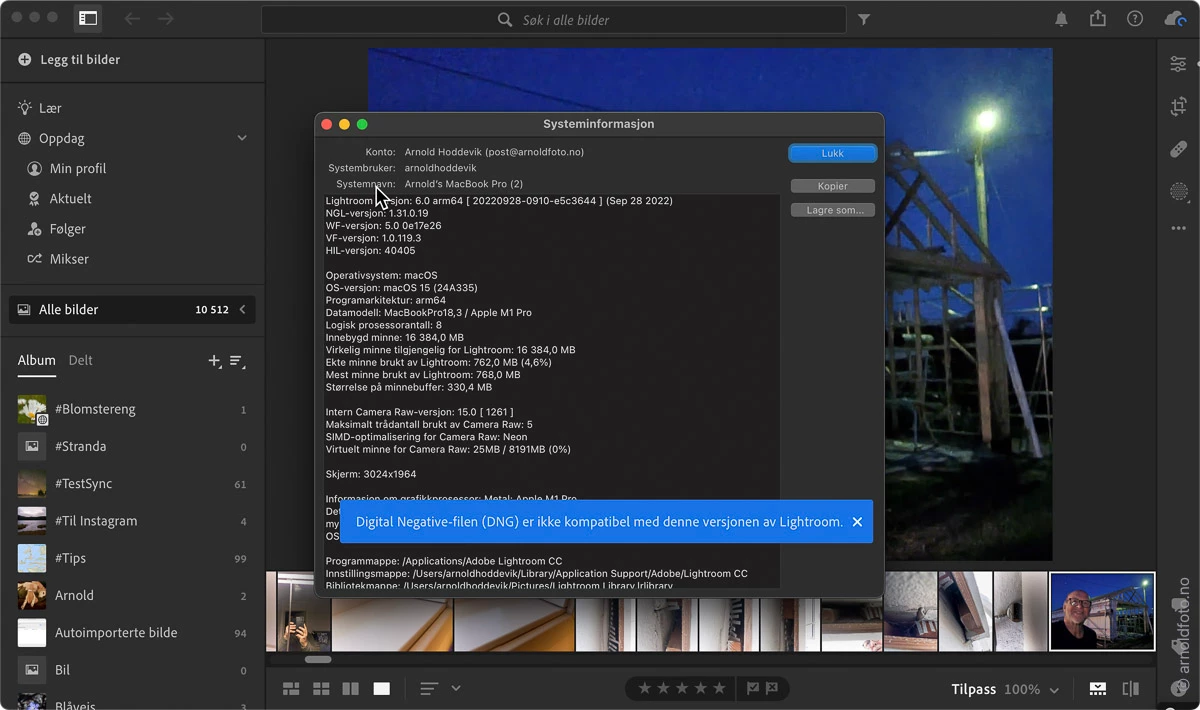The width and height of the screenshot is (1200, 710).
Task: Create new album with plus icon
Action: point(213,361)
